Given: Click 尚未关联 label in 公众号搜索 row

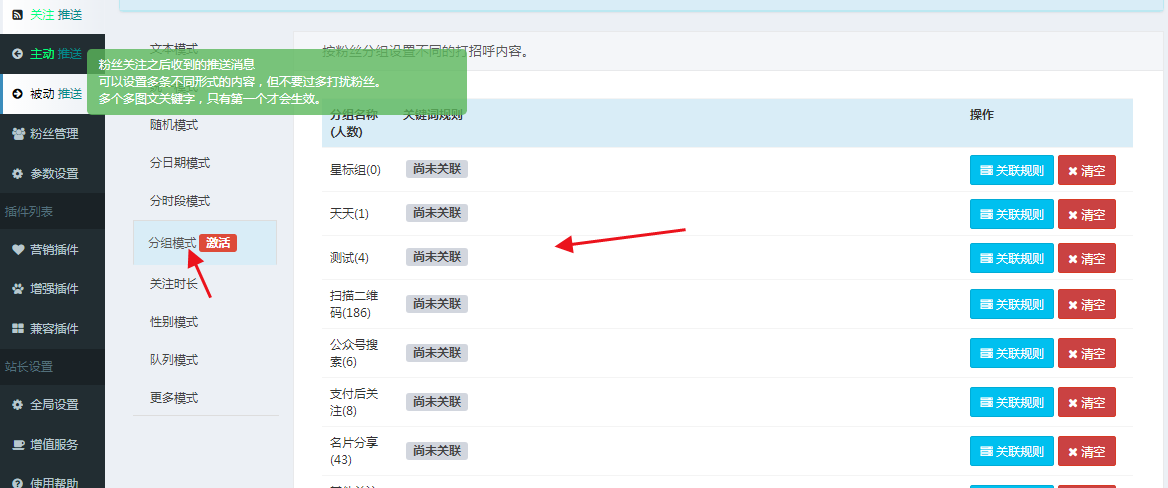Looking at the screenshot, I should (437, 352).
